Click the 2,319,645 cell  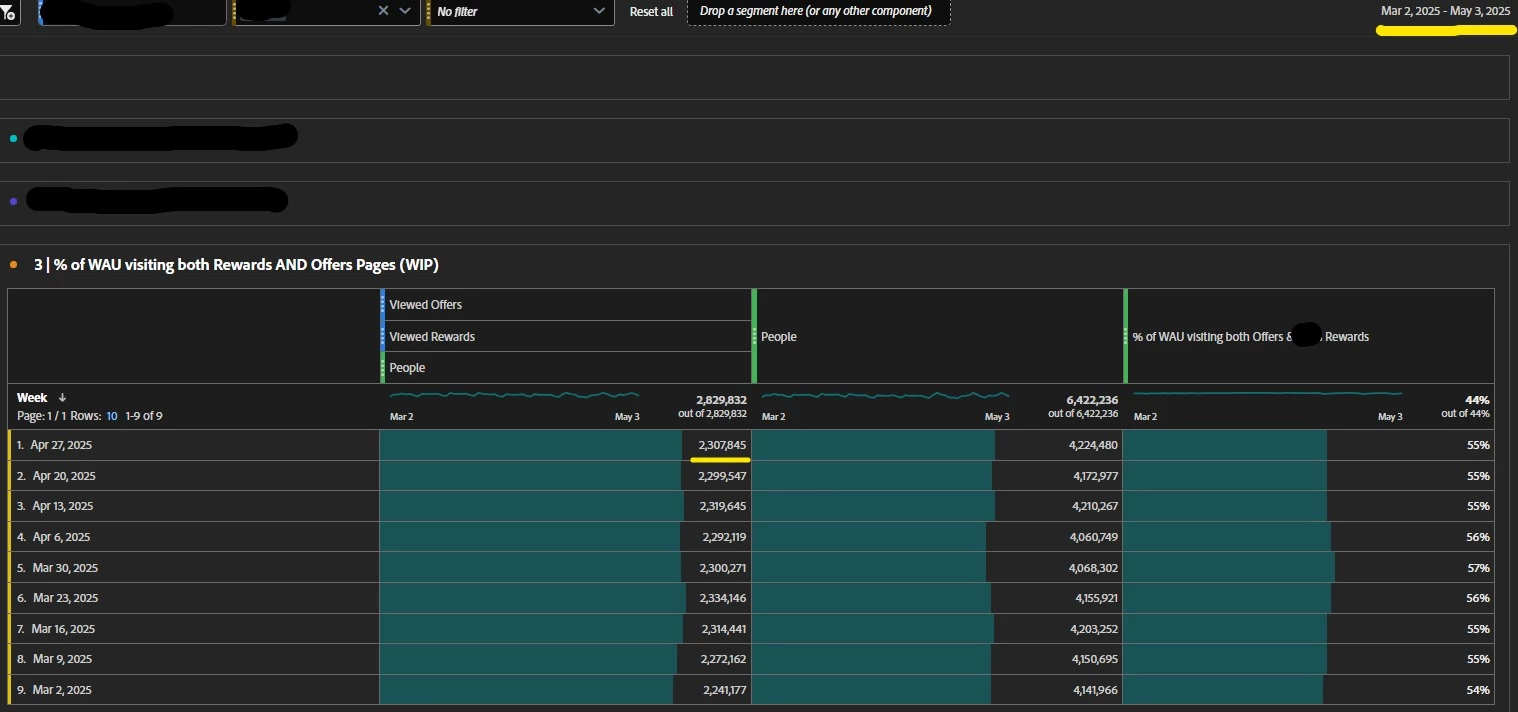pos(565,506)
